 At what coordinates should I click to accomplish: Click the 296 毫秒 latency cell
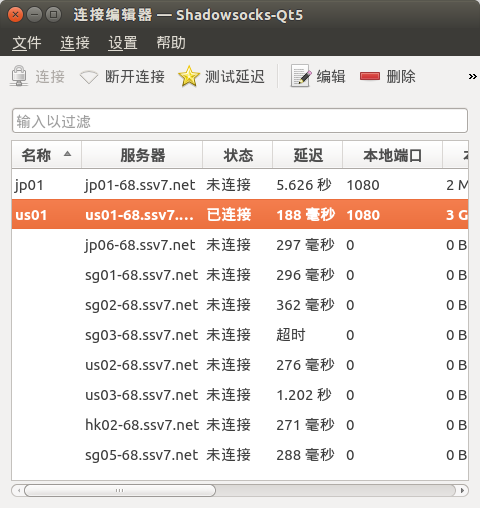coord(305,275)
